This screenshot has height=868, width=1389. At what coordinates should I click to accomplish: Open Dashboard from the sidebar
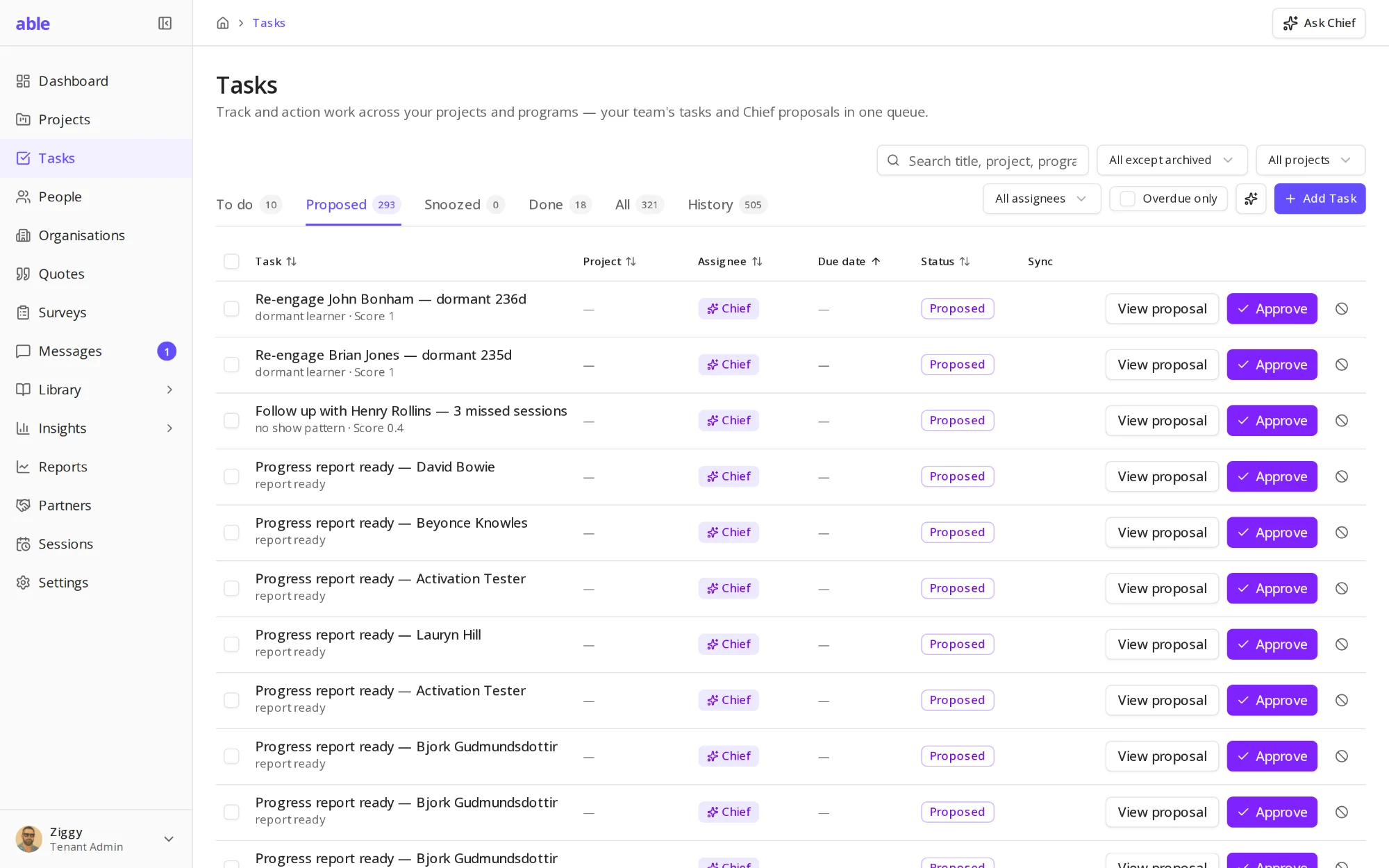[x=96, y=81]
